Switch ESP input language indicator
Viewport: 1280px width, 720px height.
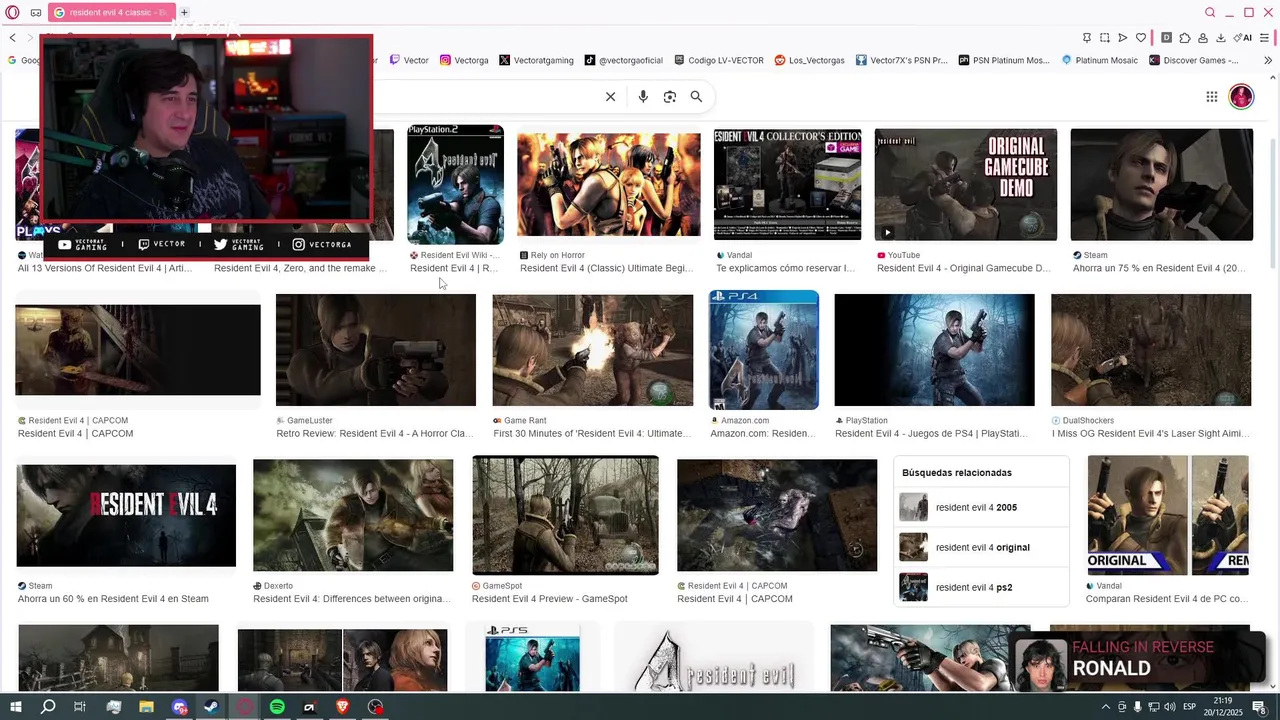point(1190,707)
